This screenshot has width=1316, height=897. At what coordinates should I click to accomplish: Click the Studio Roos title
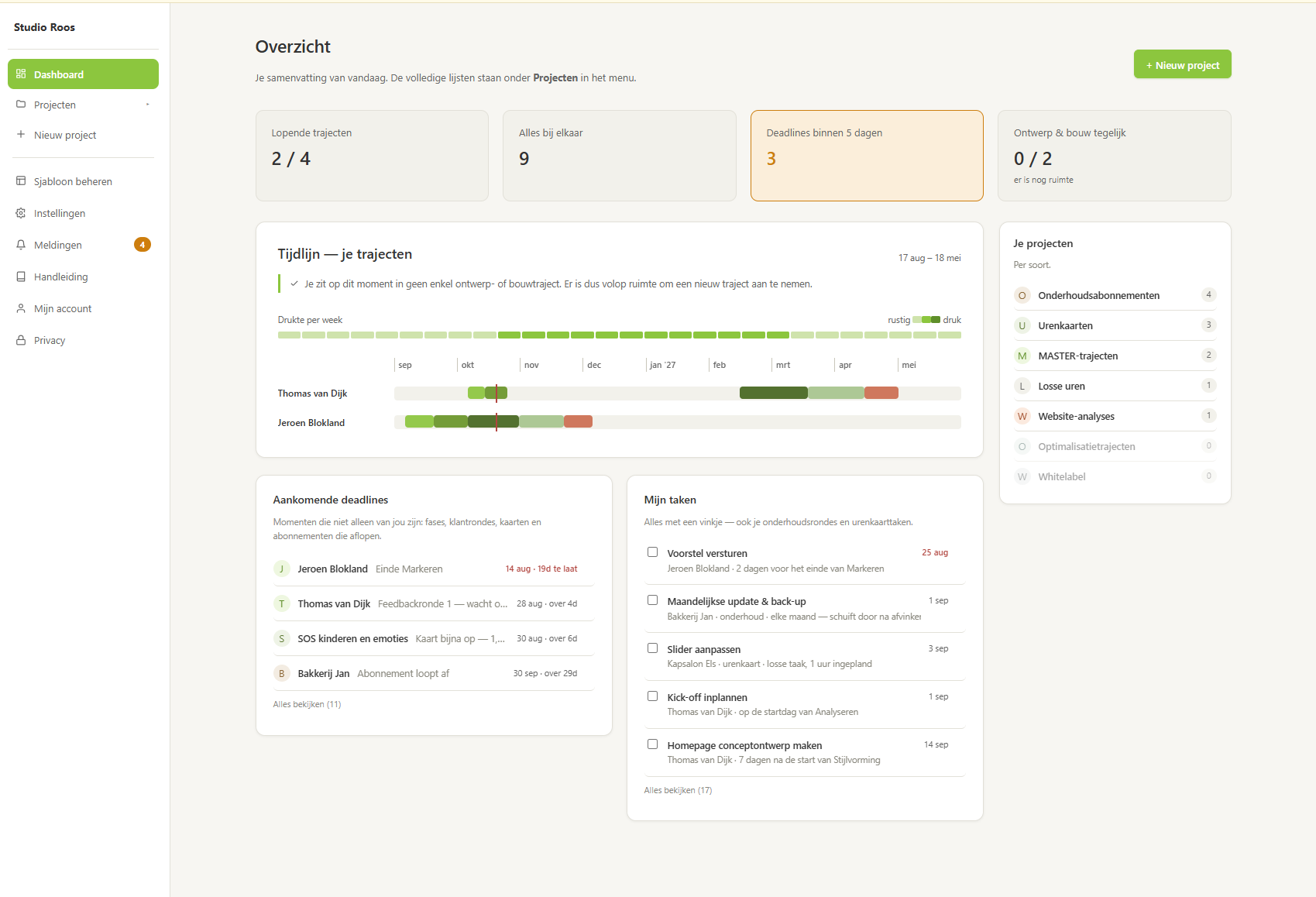pyautogui.click(x=44, y=27)
